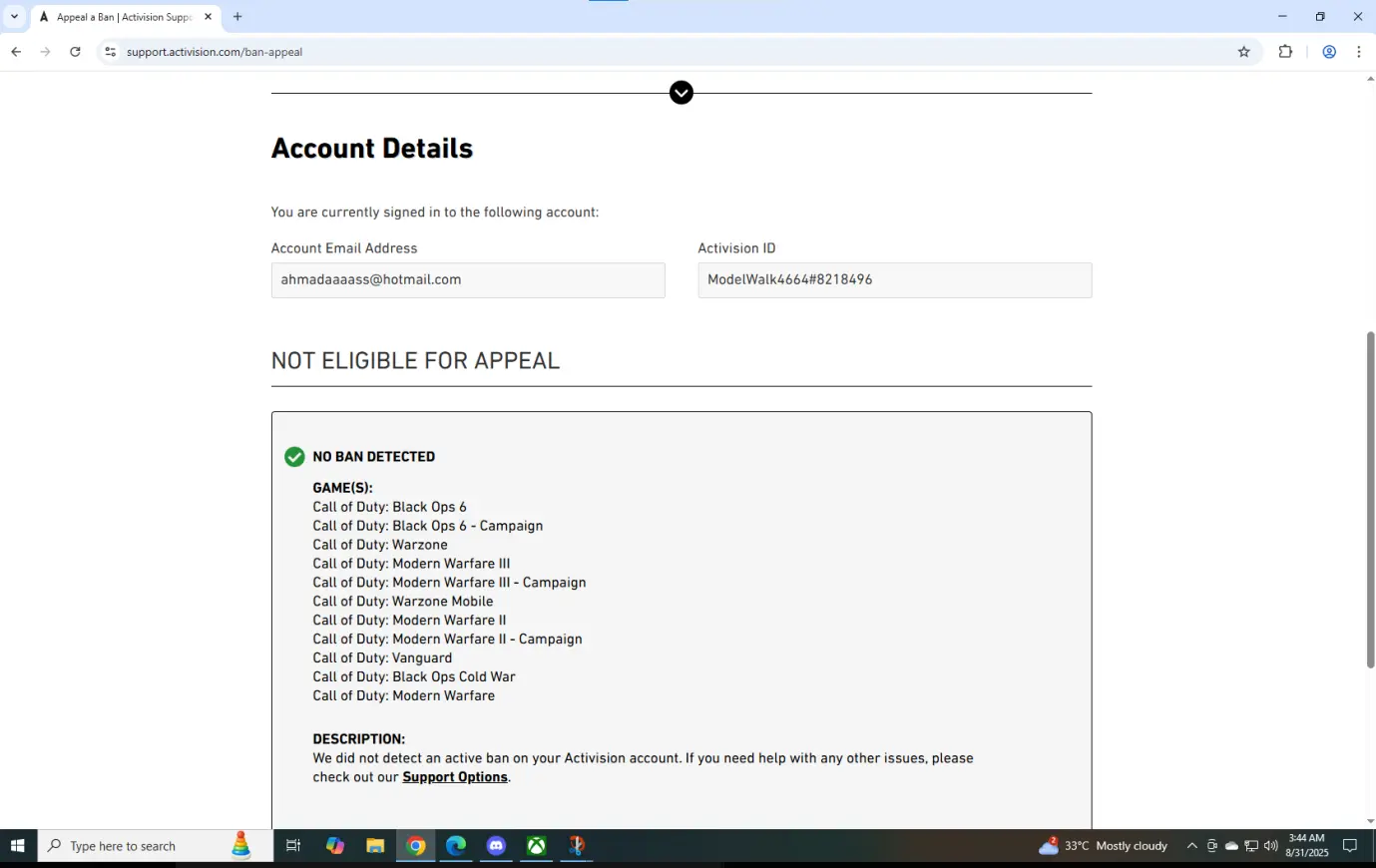Viewport: 1376px width, 868px height.
Task: Open a new browser tab
Action: pyautogui.click(x=237, y=17)
